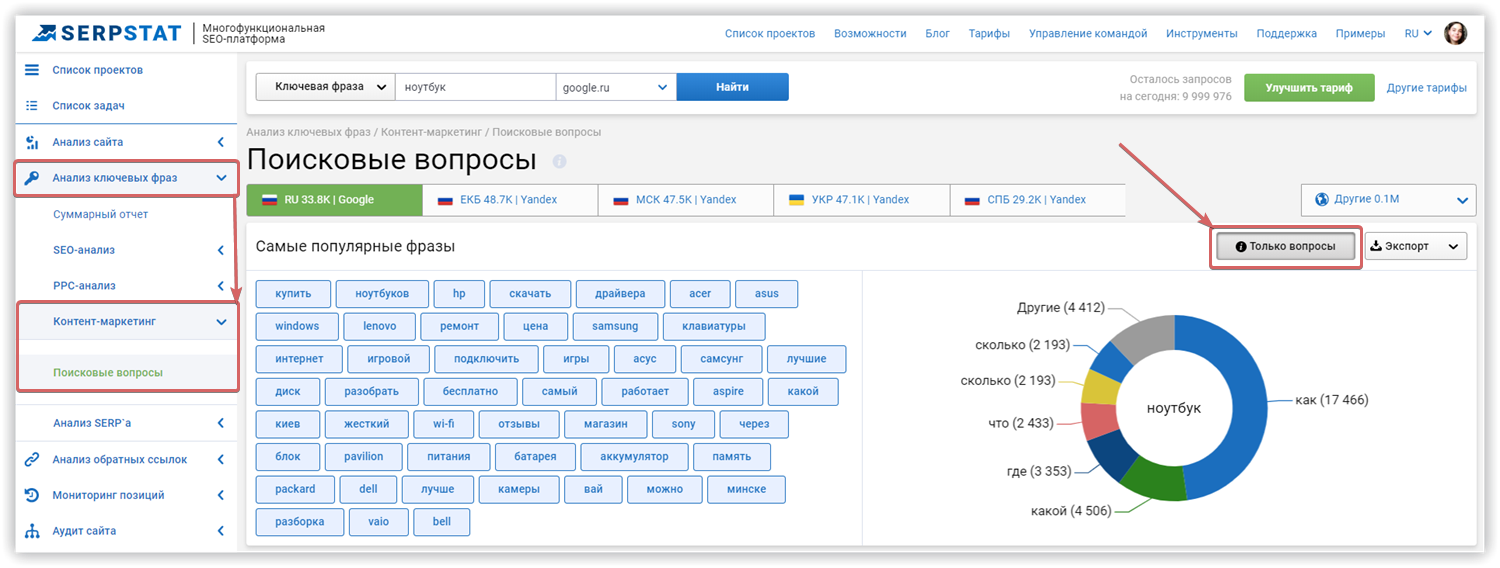1500x568 pixels.
Task: Switch to the СПБ 29.2K Yandex tab
Action: tap(1038, 199)
